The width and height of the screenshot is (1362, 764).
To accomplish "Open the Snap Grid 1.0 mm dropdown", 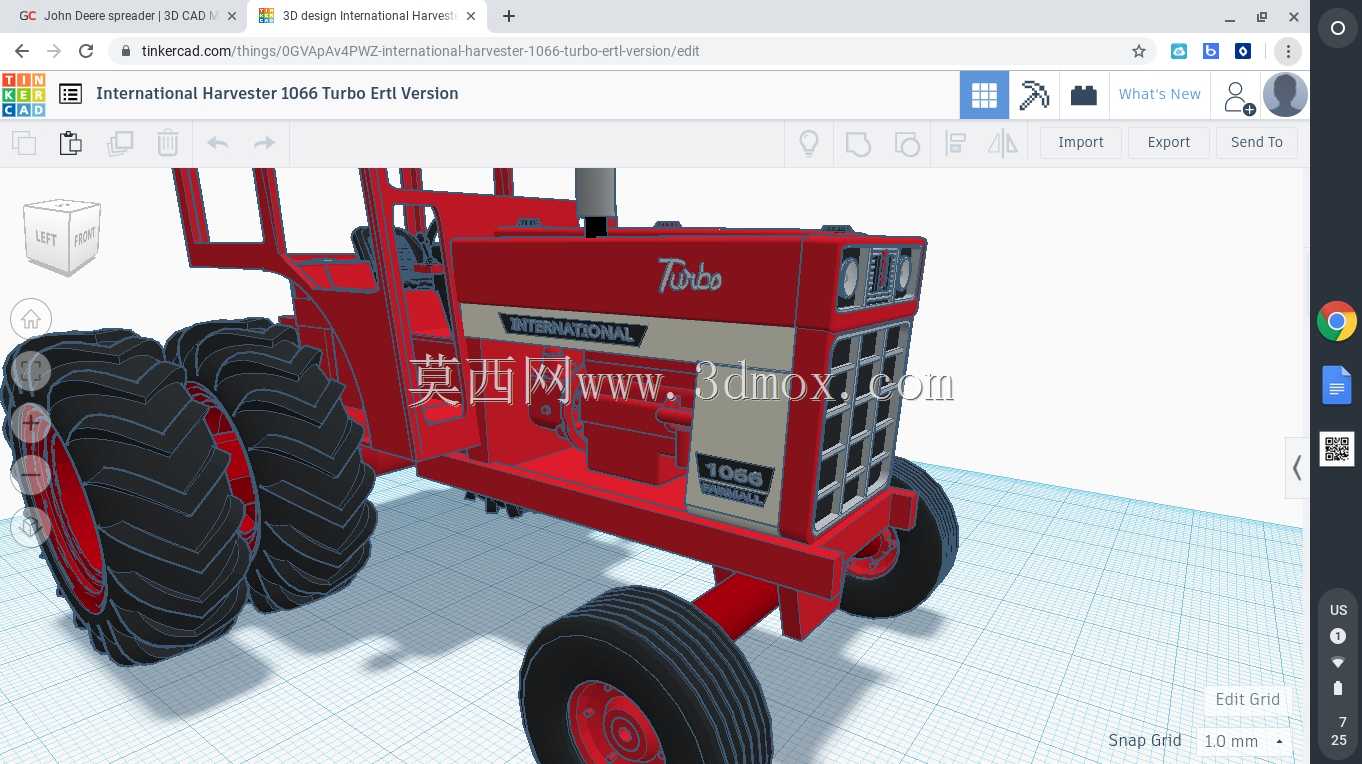I will click(1244, 741).
